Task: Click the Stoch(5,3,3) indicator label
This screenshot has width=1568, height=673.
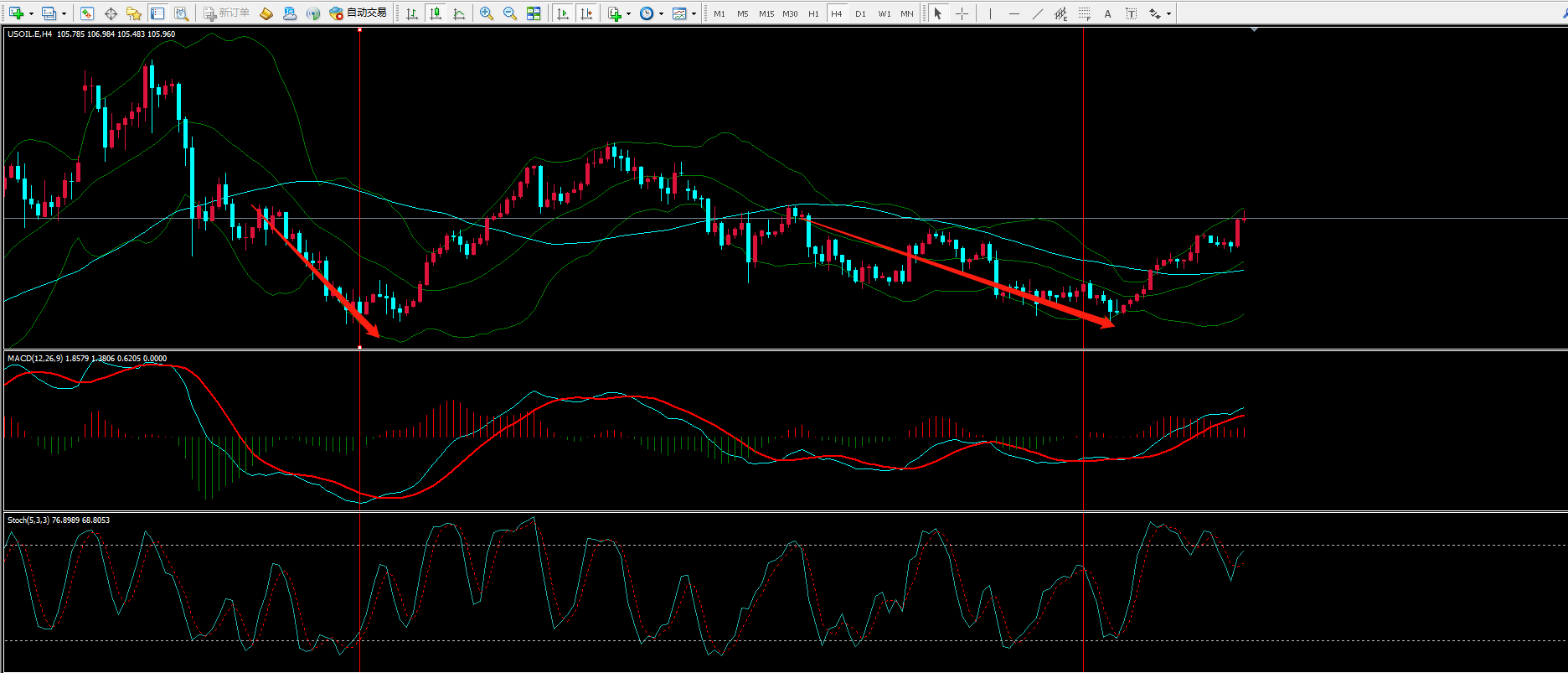Action: click(59, 520)
